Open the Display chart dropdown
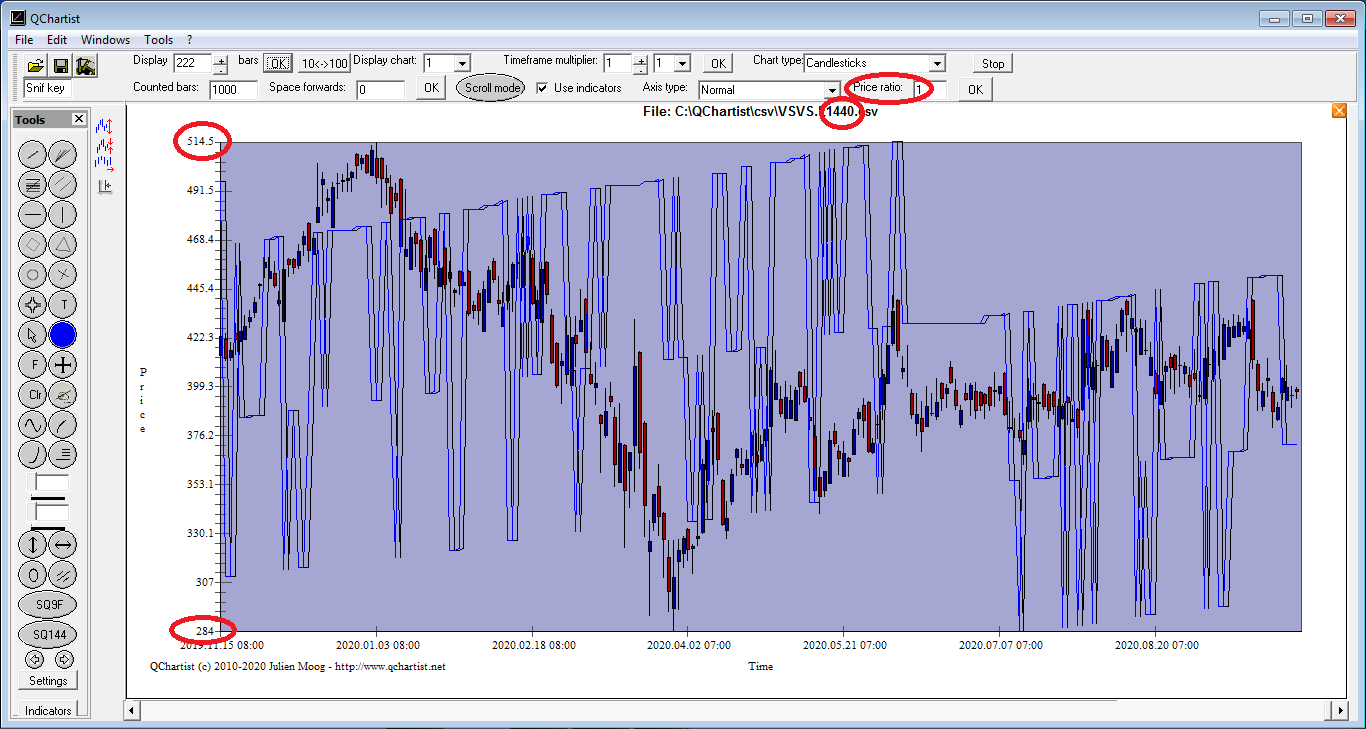 click(x=462, y=63)
